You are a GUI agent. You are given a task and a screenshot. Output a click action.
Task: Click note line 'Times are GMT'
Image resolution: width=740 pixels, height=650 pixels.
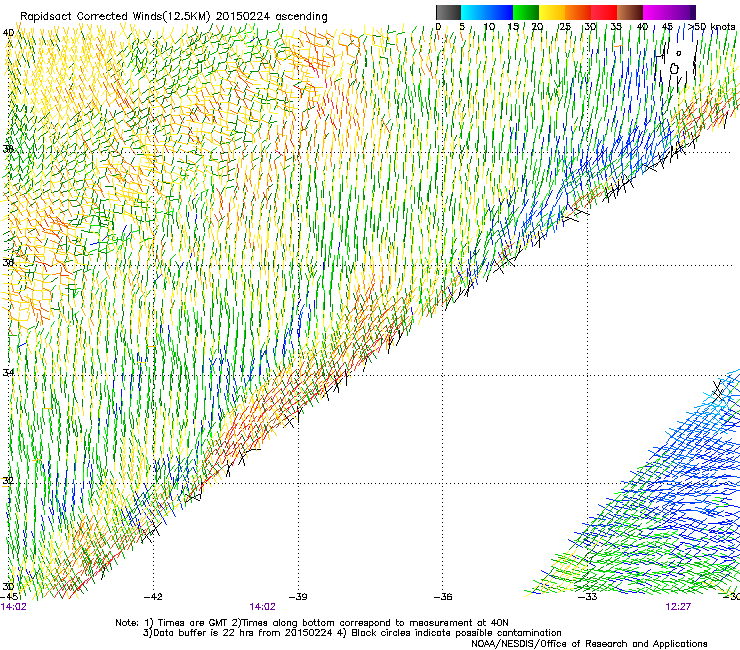point(193,623)
